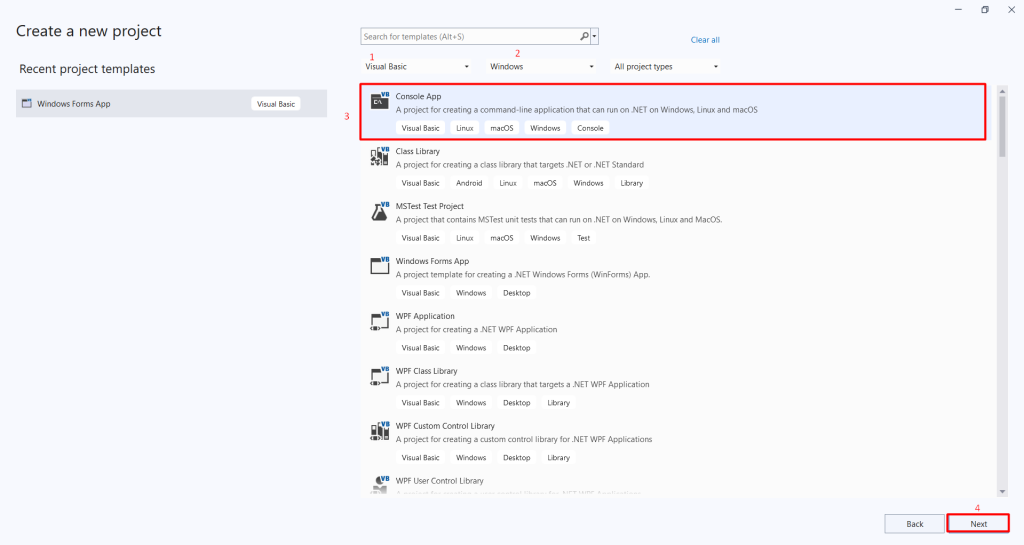
Task: Click recent Windows Forms App icon
Action: (x=27, y=103)
